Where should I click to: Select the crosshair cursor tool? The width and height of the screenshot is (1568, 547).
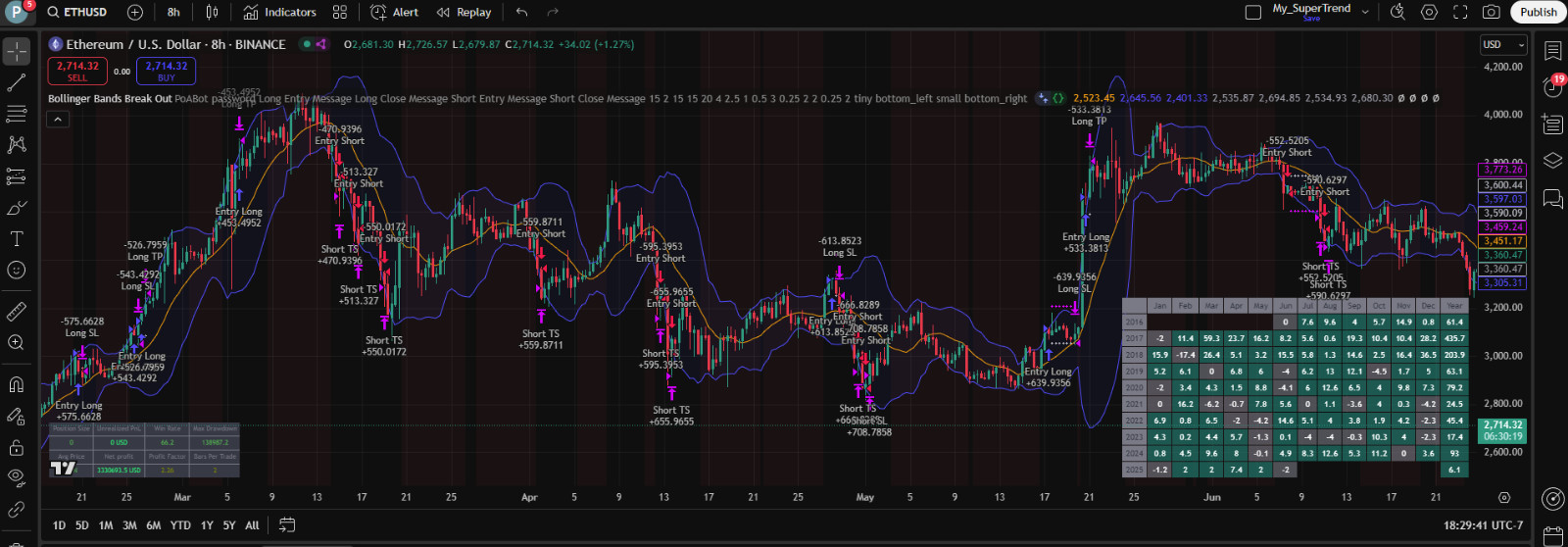(17, 51)
